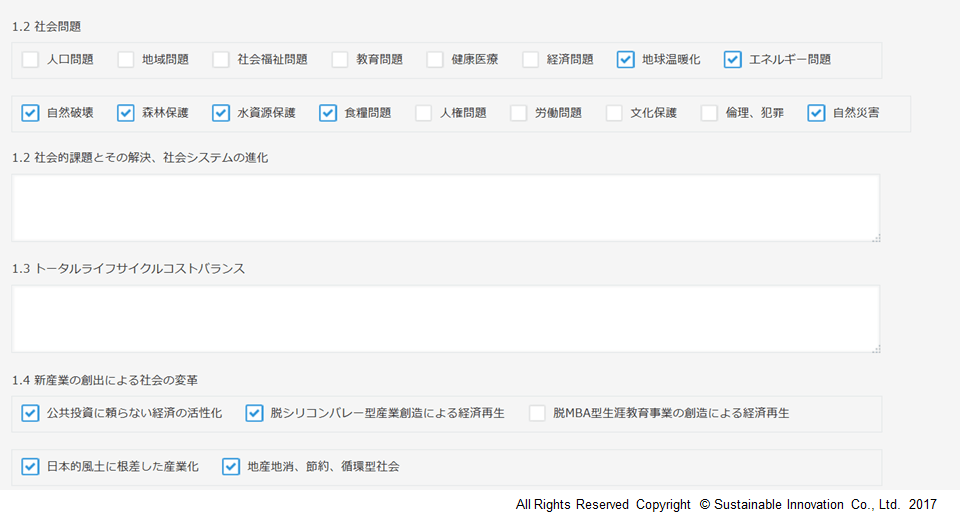960x520 pixels.
Task: Focus the トータルライフサイクルコストバランス text area
Action: coord(445,319)
